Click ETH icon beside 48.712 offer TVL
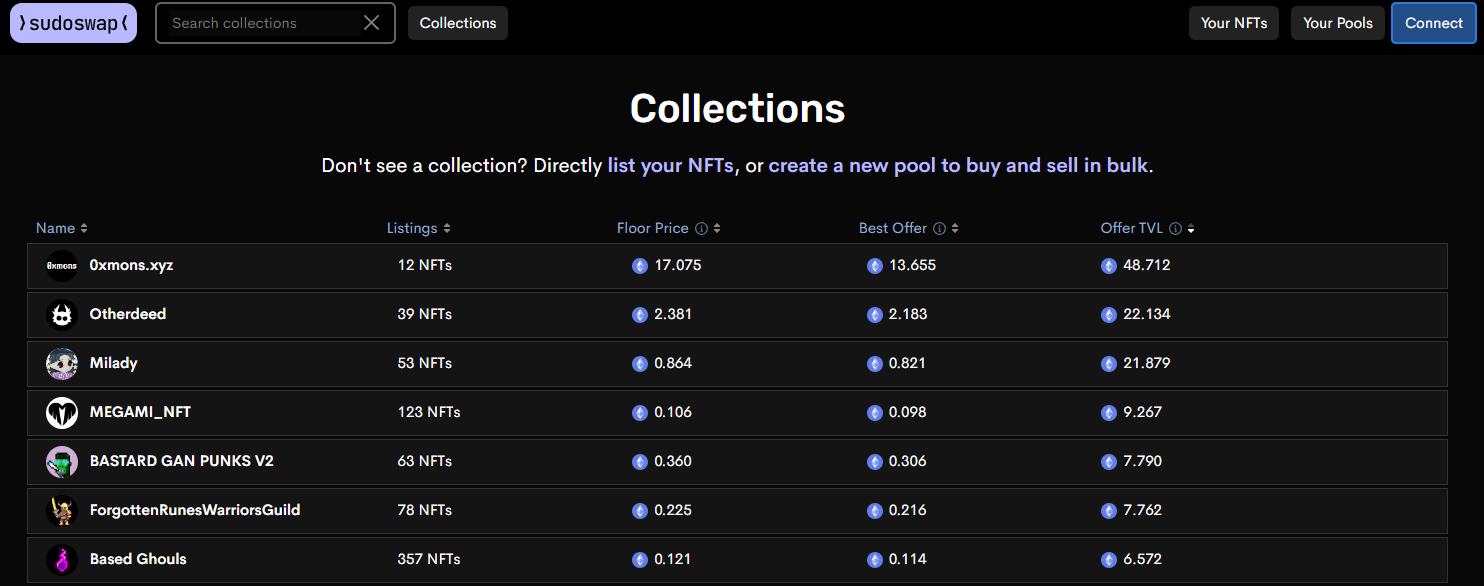This screenshot has width=1484, height=586. coord(1109,266)
